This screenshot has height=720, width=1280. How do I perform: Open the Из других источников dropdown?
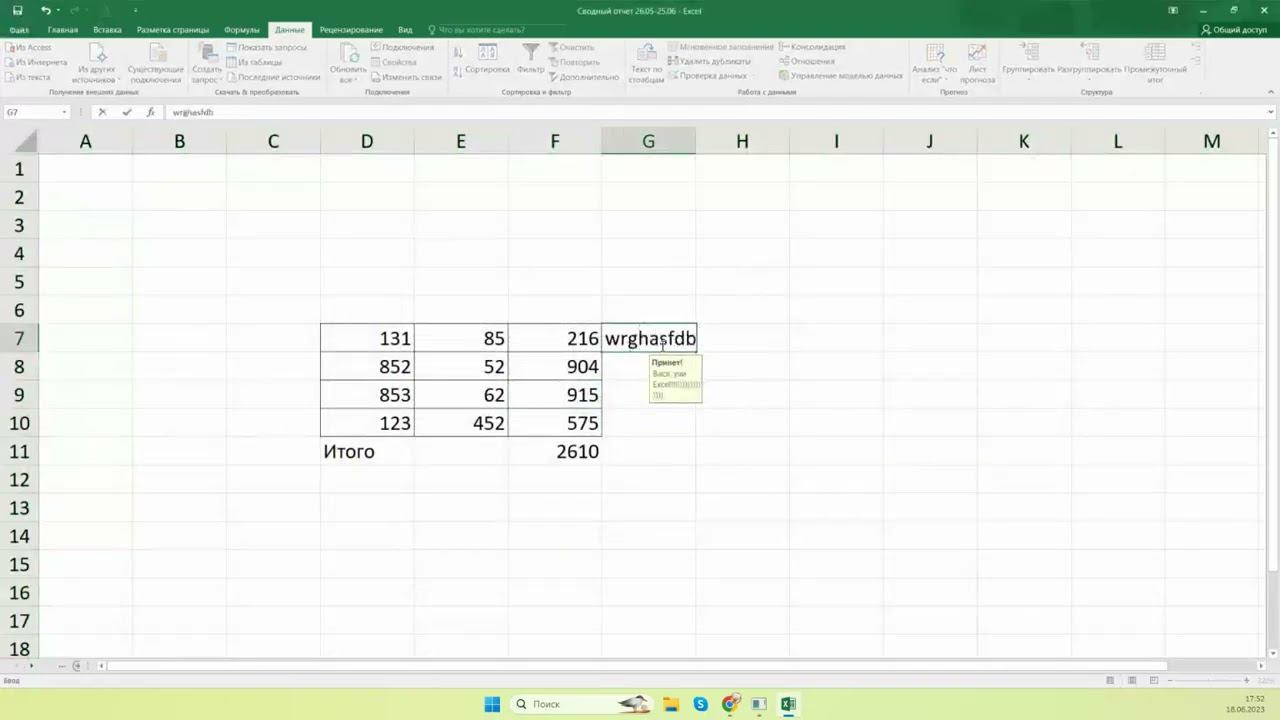(x=96, y=63)
